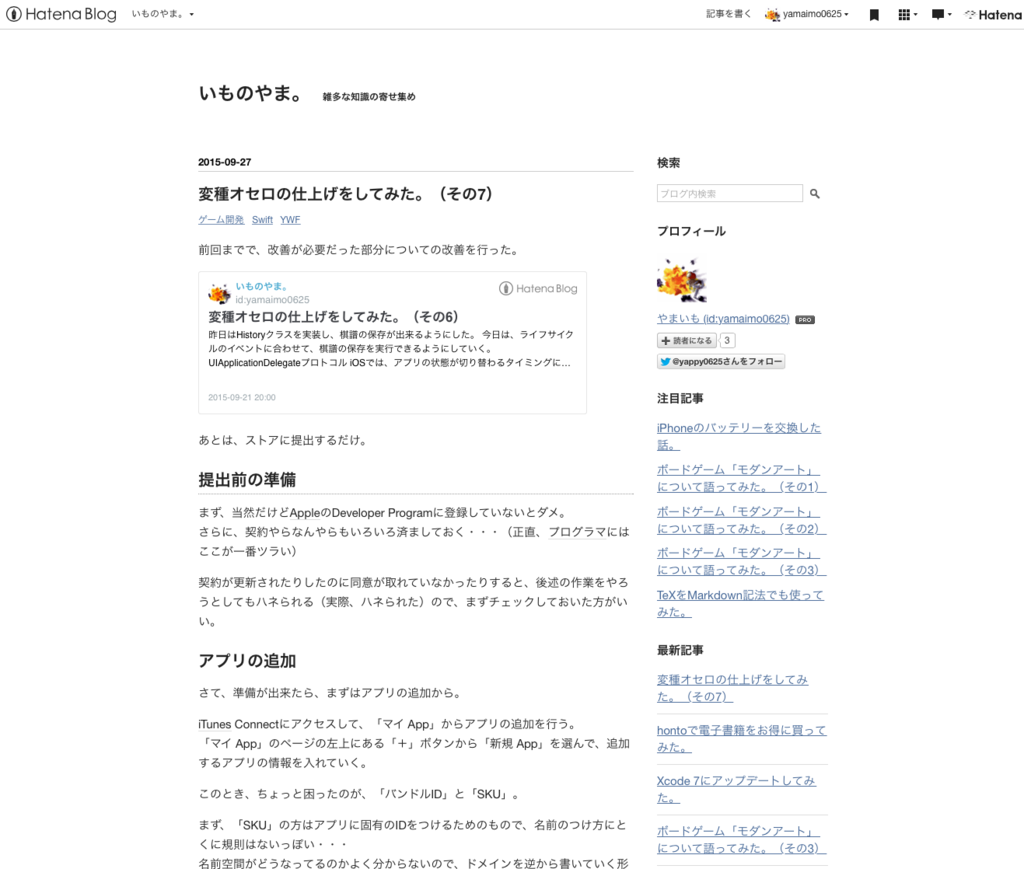Click the Hatena Blog logo at top left
The height and width of the screenshot is (869, 1024).
pyautogui.click(x=60, y=14)
